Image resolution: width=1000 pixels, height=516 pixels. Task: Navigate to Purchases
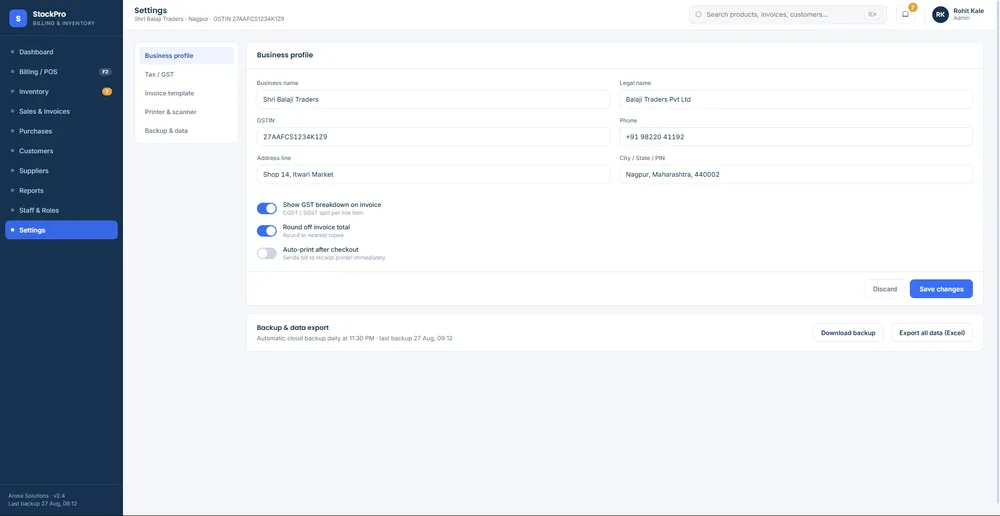(61, 131)
